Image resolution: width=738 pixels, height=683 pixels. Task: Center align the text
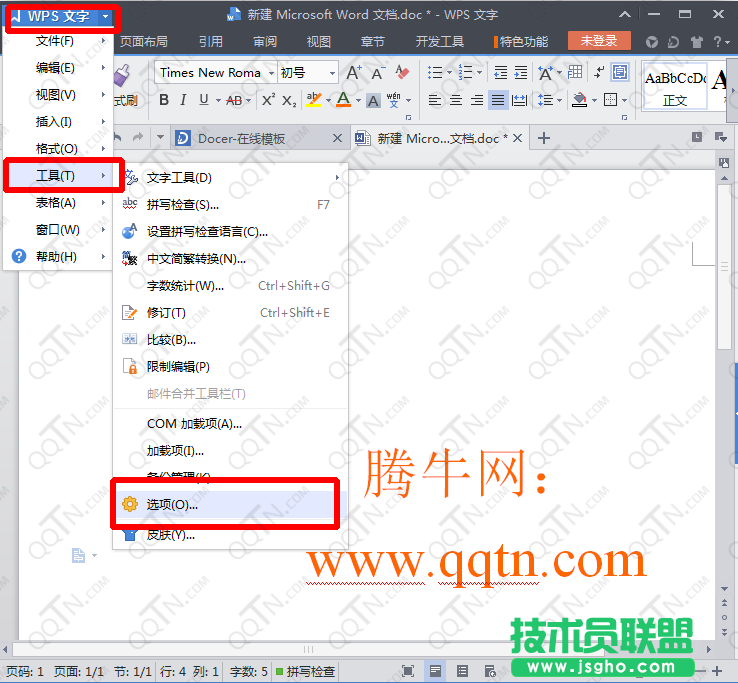456,100
